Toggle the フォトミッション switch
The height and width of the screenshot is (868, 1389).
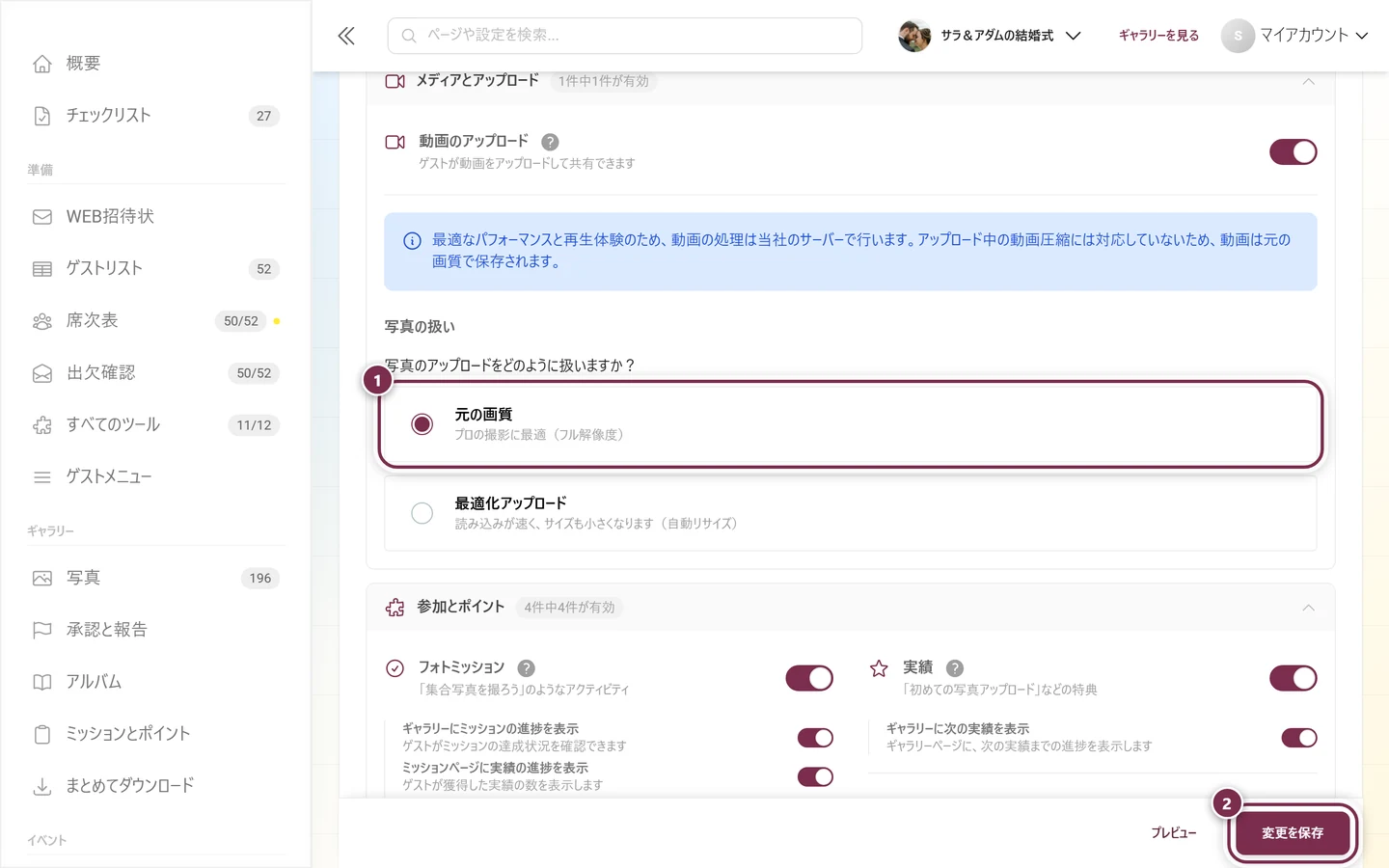809,679
